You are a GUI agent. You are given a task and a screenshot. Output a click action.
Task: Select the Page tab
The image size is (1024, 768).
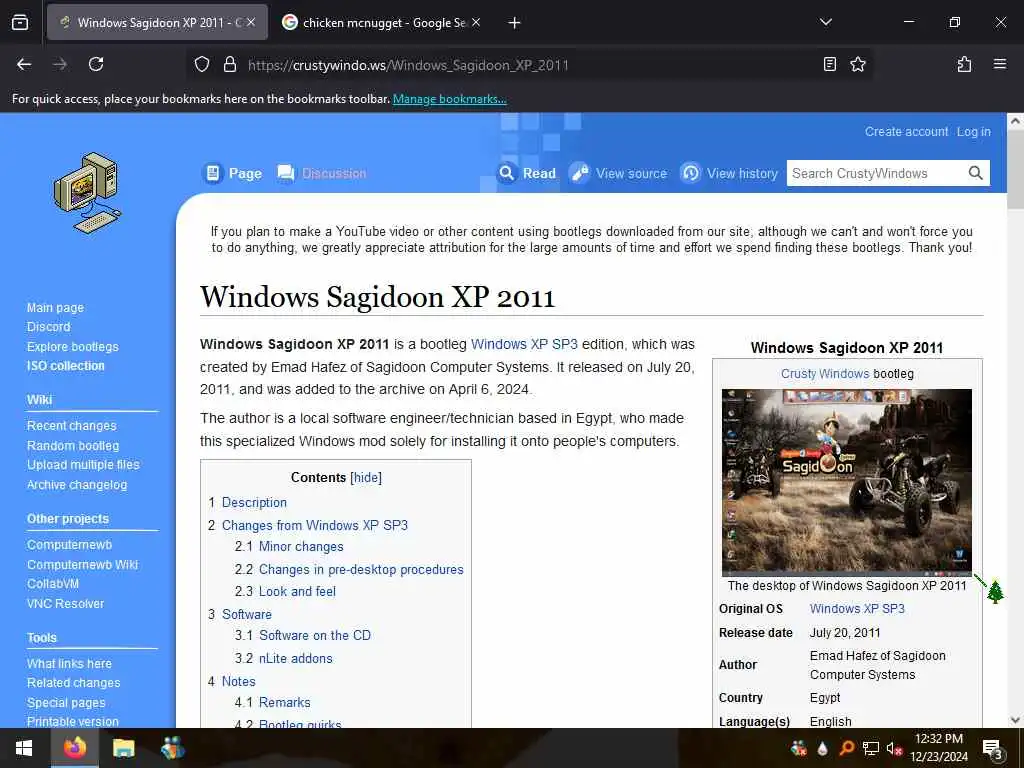232,173
